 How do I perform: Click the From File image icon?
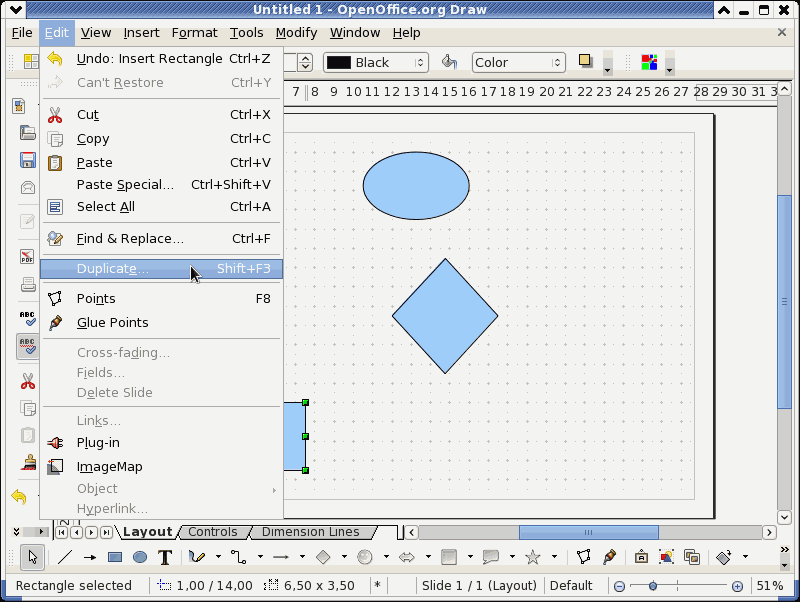666,557
